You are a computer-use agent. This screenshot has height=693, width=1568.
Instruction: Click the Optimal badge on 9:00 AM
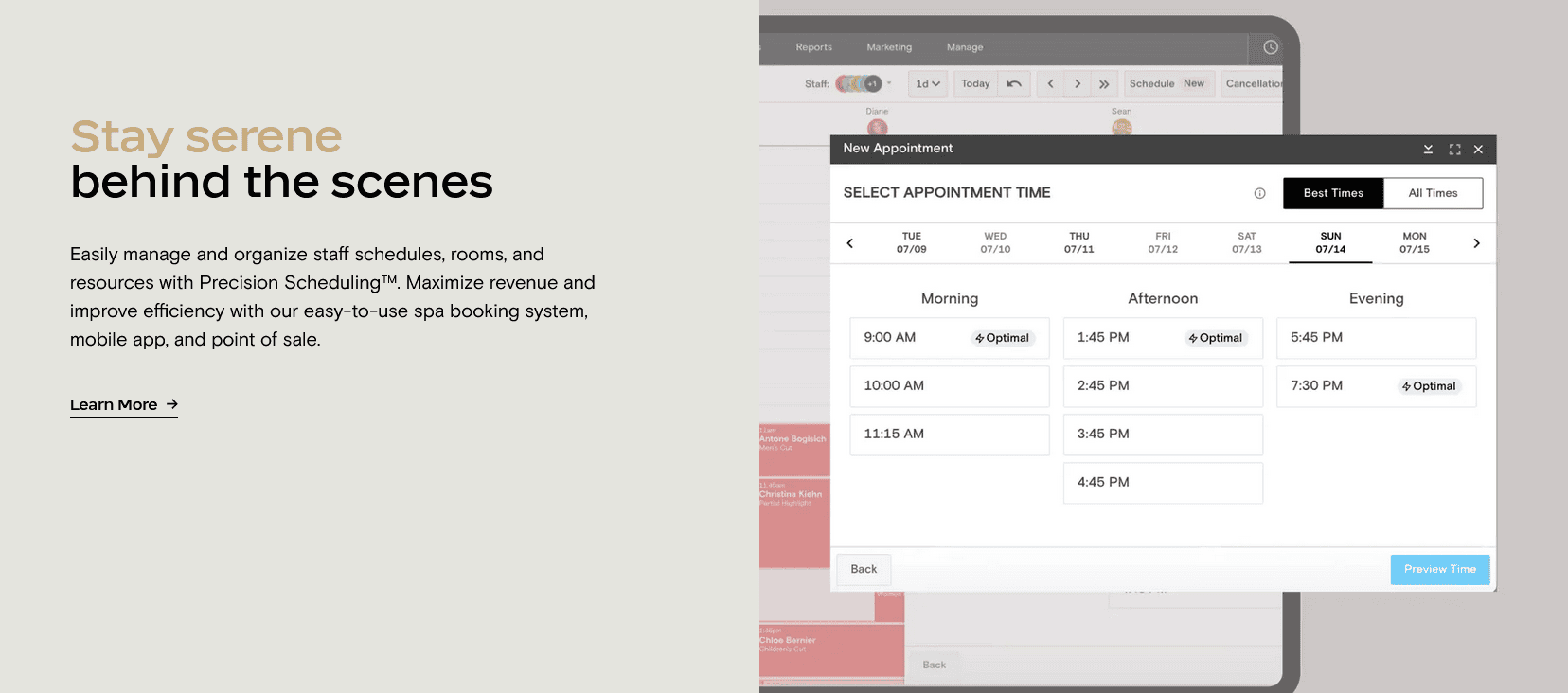1003,338
